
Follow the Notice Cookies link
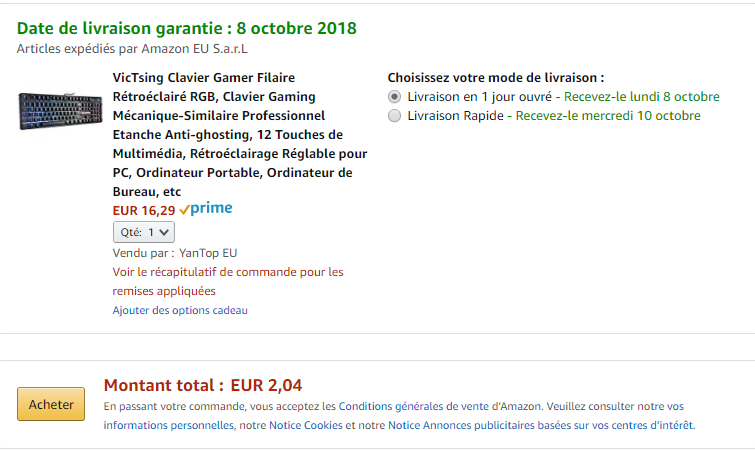(x=305, y=425)
